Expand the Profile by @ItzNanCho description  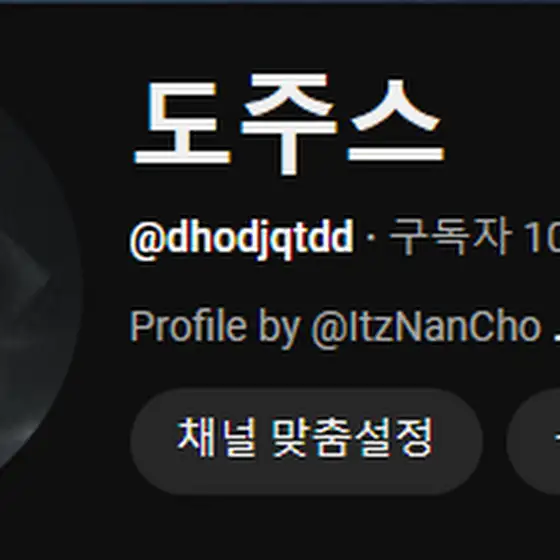[345, 327]
